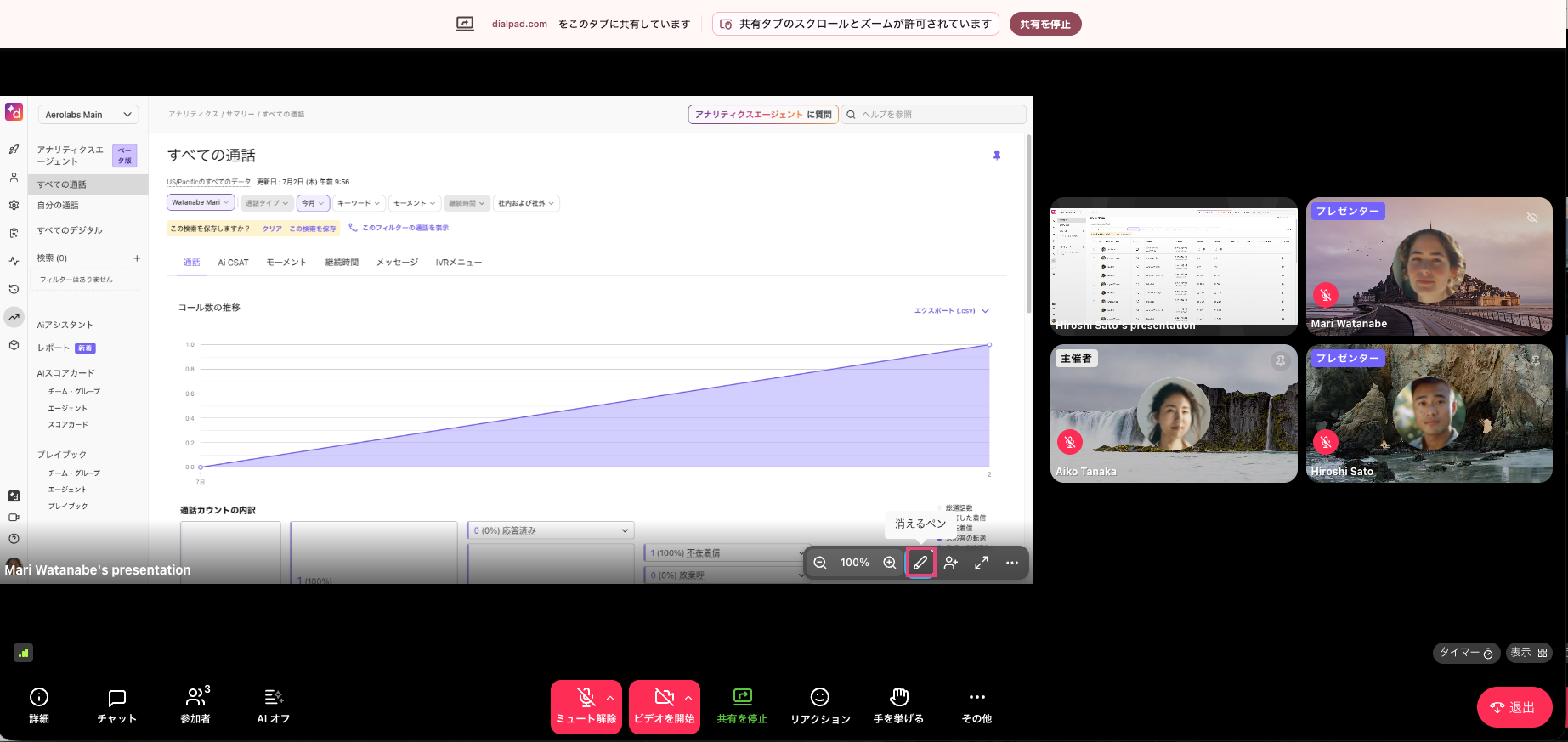
Task: Zoom out the shared presentation view
Action: pyautogui.click(x=820, y=563)
